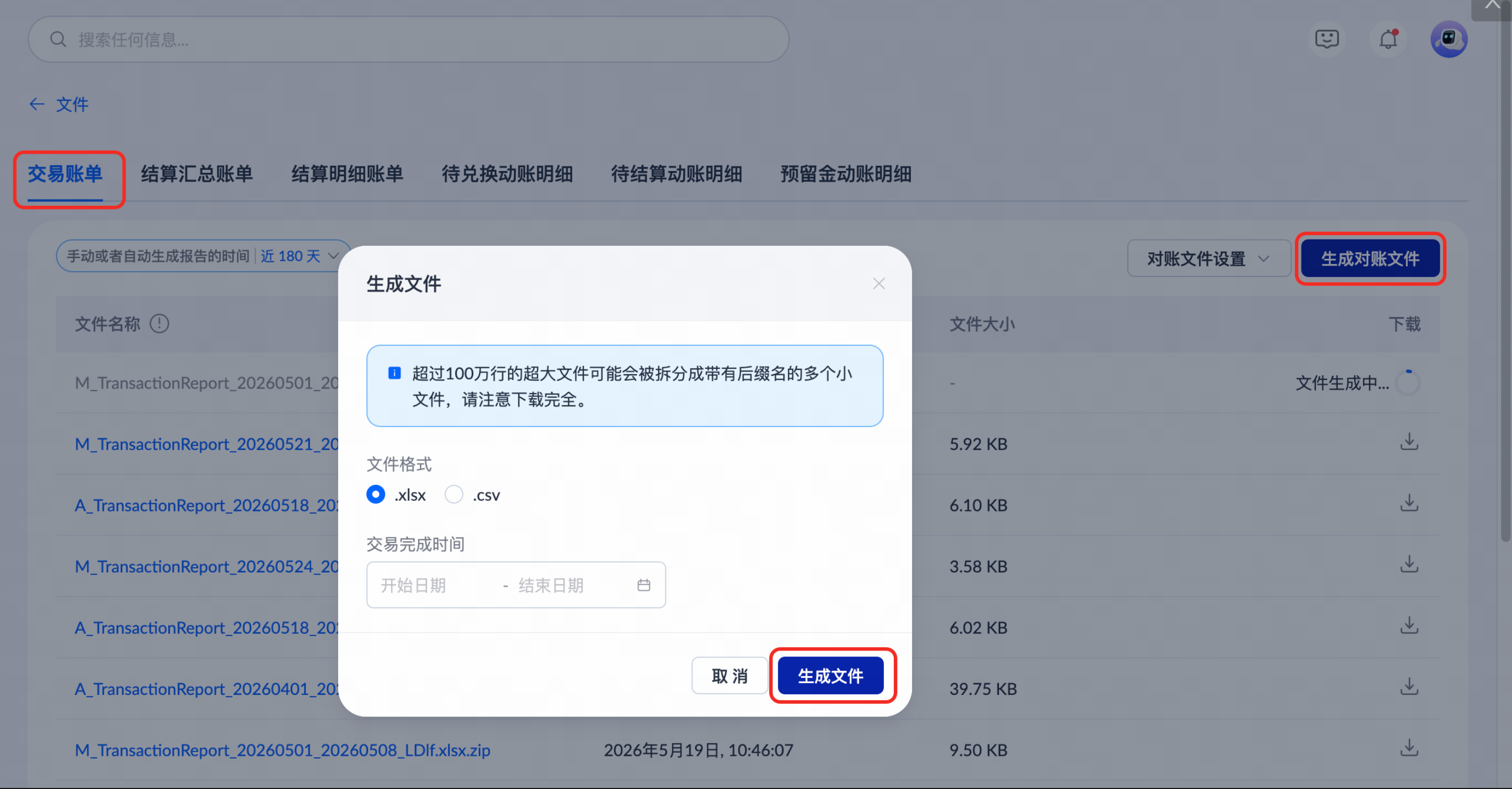1512x789 pixels.
Task: Download the 6.02 KB report file
Action: [1409, 626]
